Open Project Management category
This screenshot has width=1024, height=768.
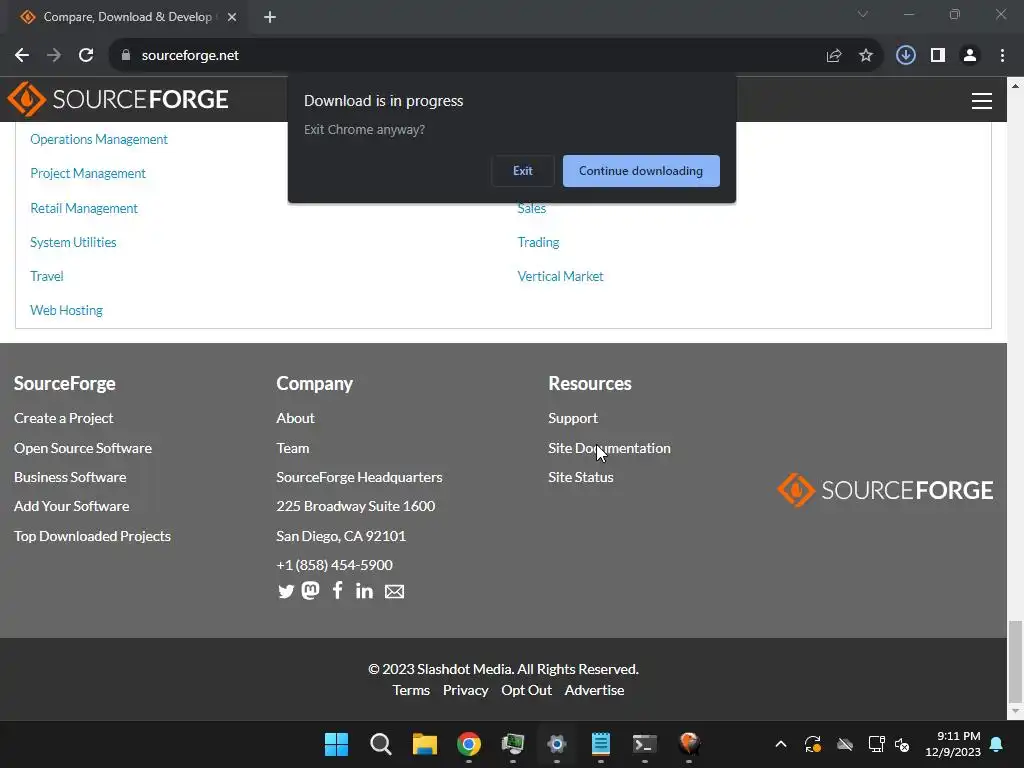click(x=88, y=173)
